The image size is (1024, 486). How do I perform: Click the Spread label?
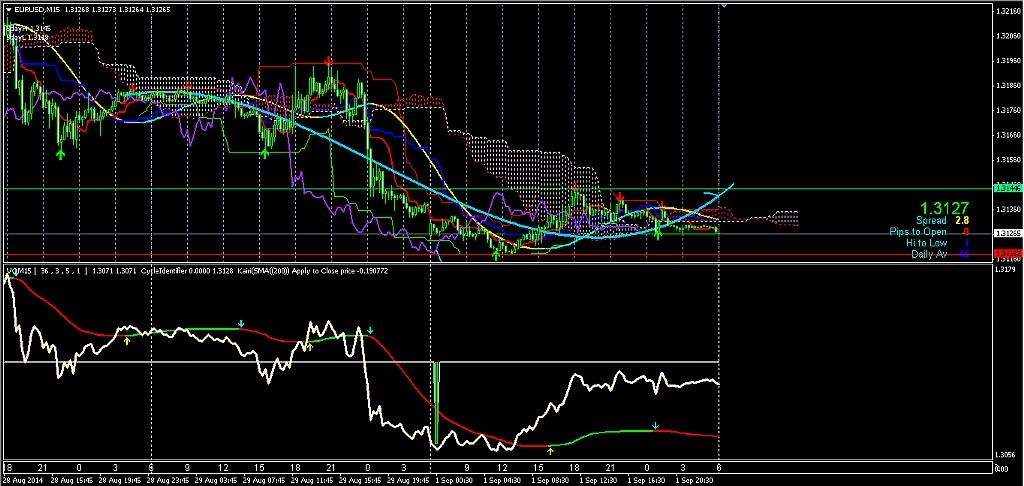coord(932,219)
